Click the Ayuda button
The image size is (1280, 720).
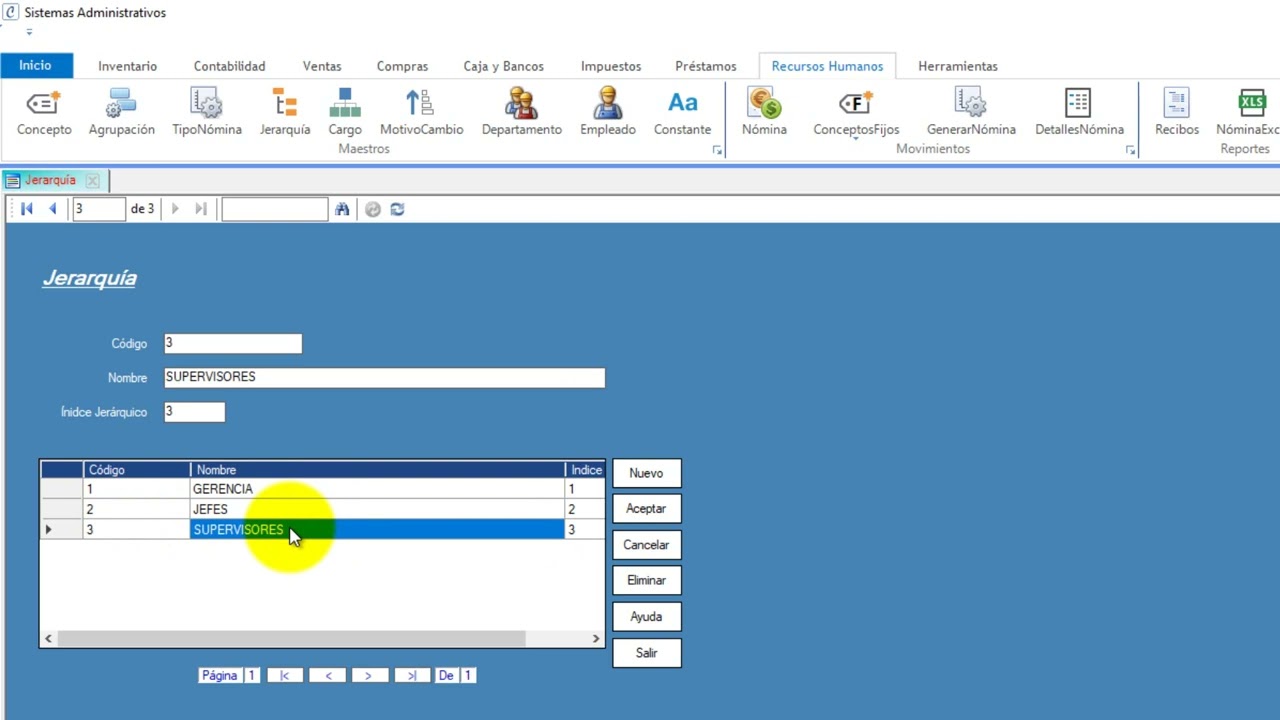point(646,617)
